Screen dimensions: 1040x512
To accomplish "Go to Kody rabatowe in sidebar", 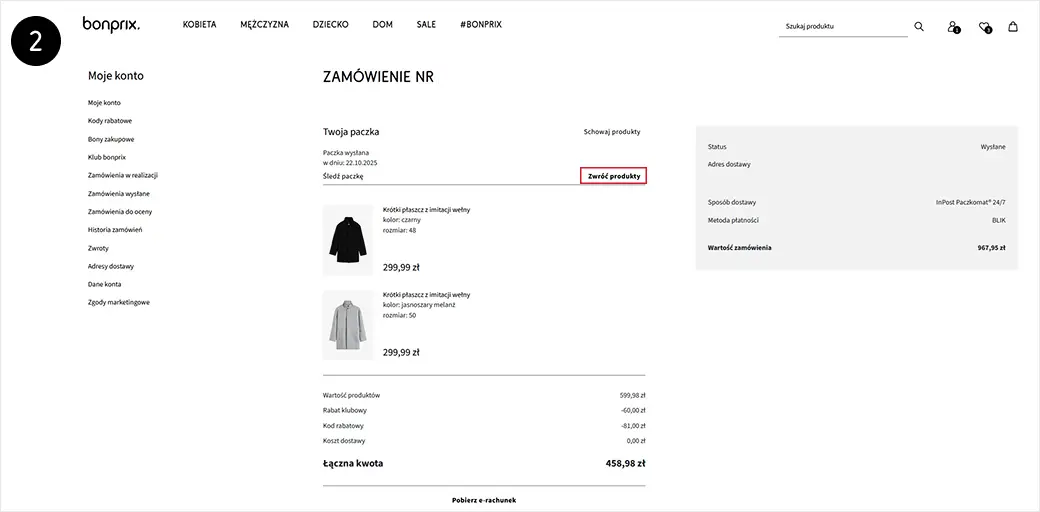I will point(110,121).
